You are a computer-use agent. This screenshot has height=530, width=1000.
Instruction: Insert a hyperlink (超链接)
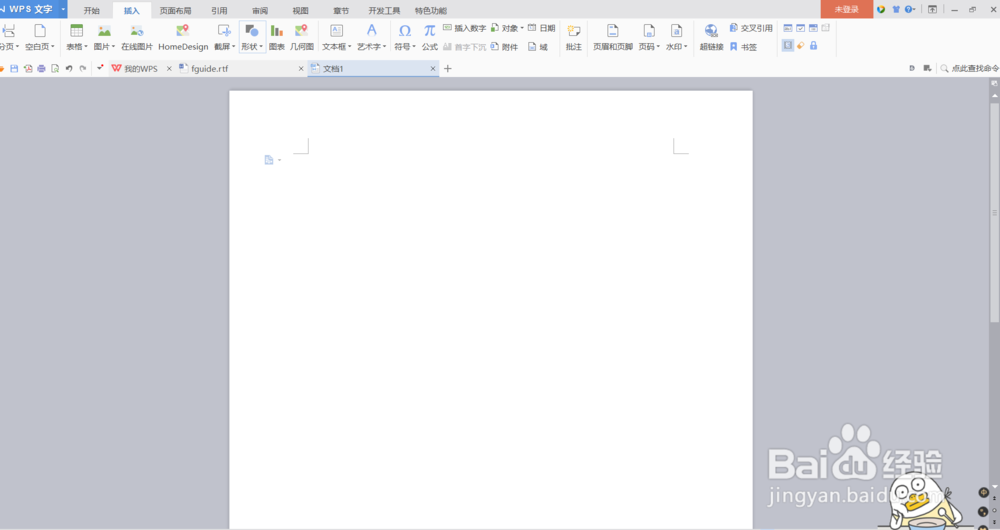(711, 37)
